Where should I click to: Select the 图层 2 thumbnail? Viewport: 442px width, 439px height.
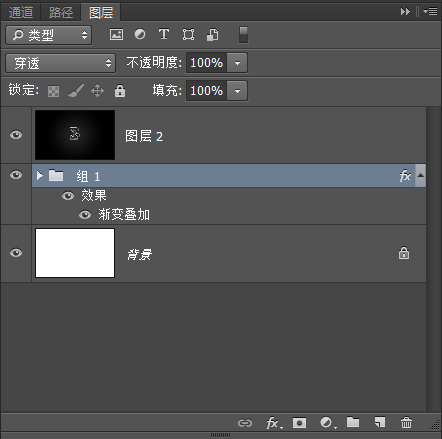(75, 135)
